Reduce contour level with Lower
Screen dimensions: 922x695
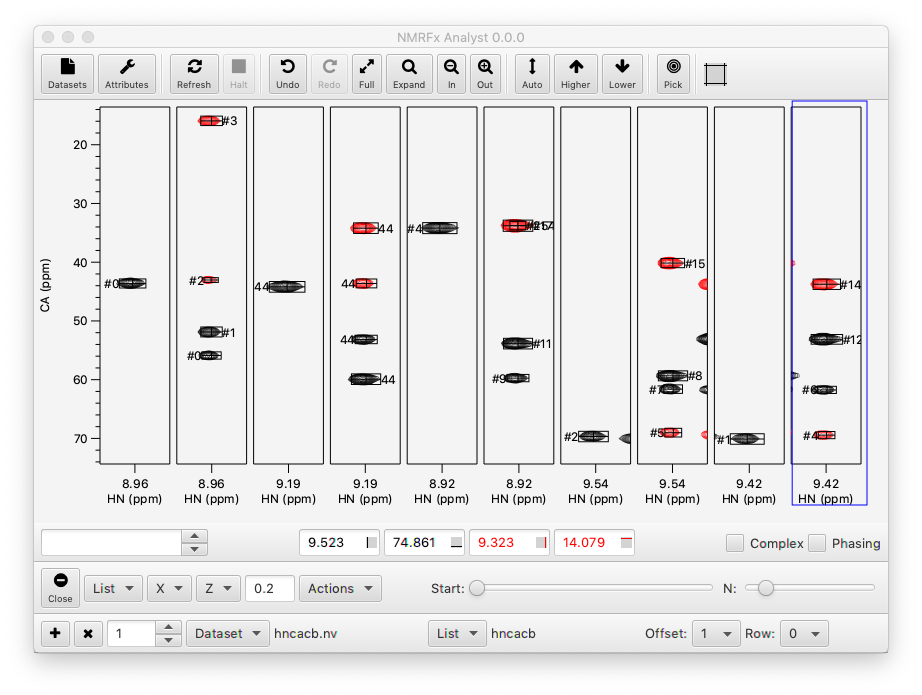622,73
